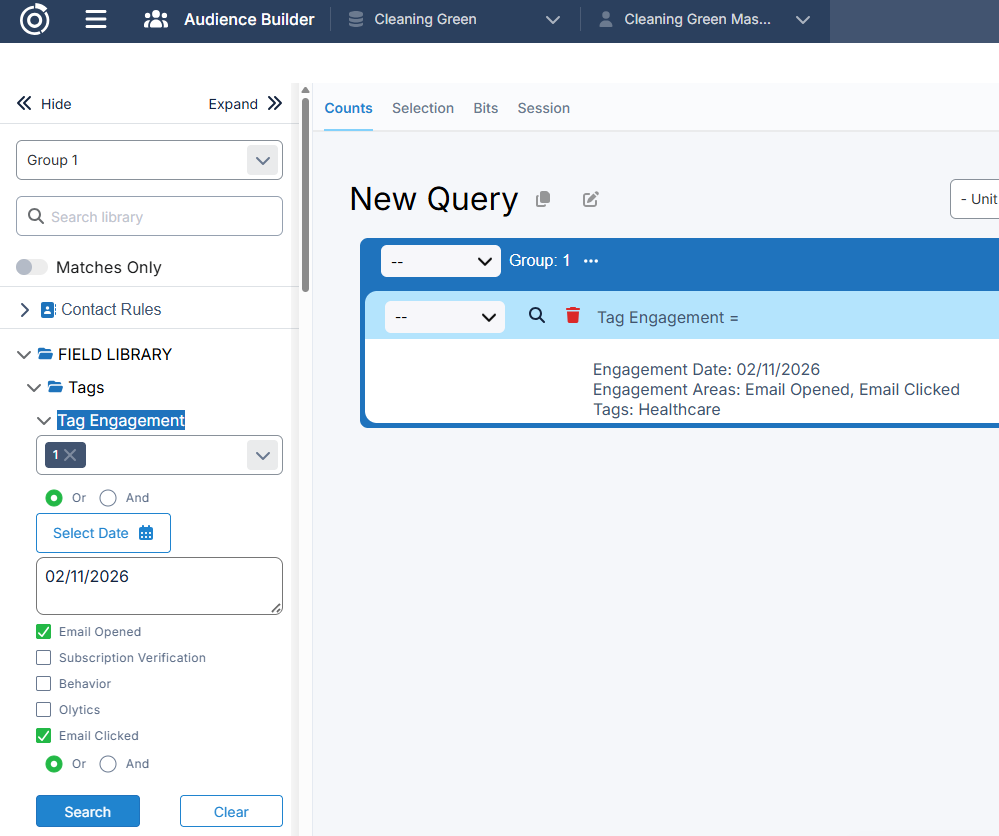
Task: Select the And radio under tags
Action: (108, 498)
